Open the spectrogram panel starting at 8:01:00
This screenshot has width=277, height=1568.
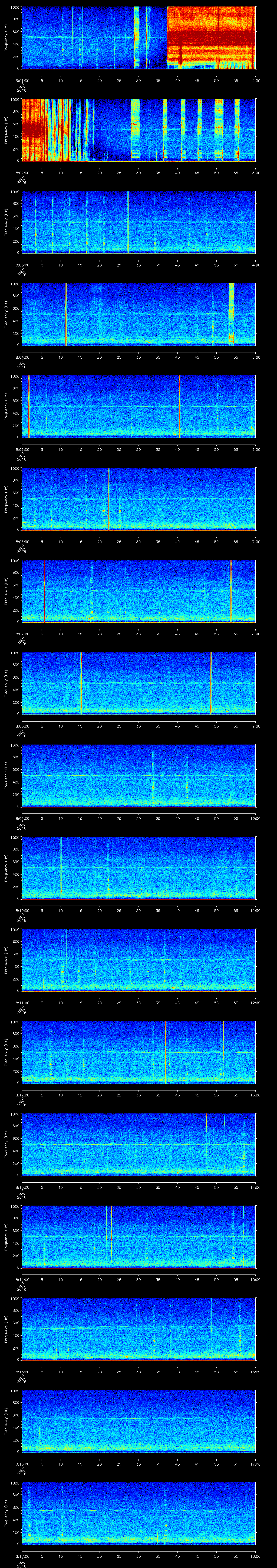(x=139, y=38)
